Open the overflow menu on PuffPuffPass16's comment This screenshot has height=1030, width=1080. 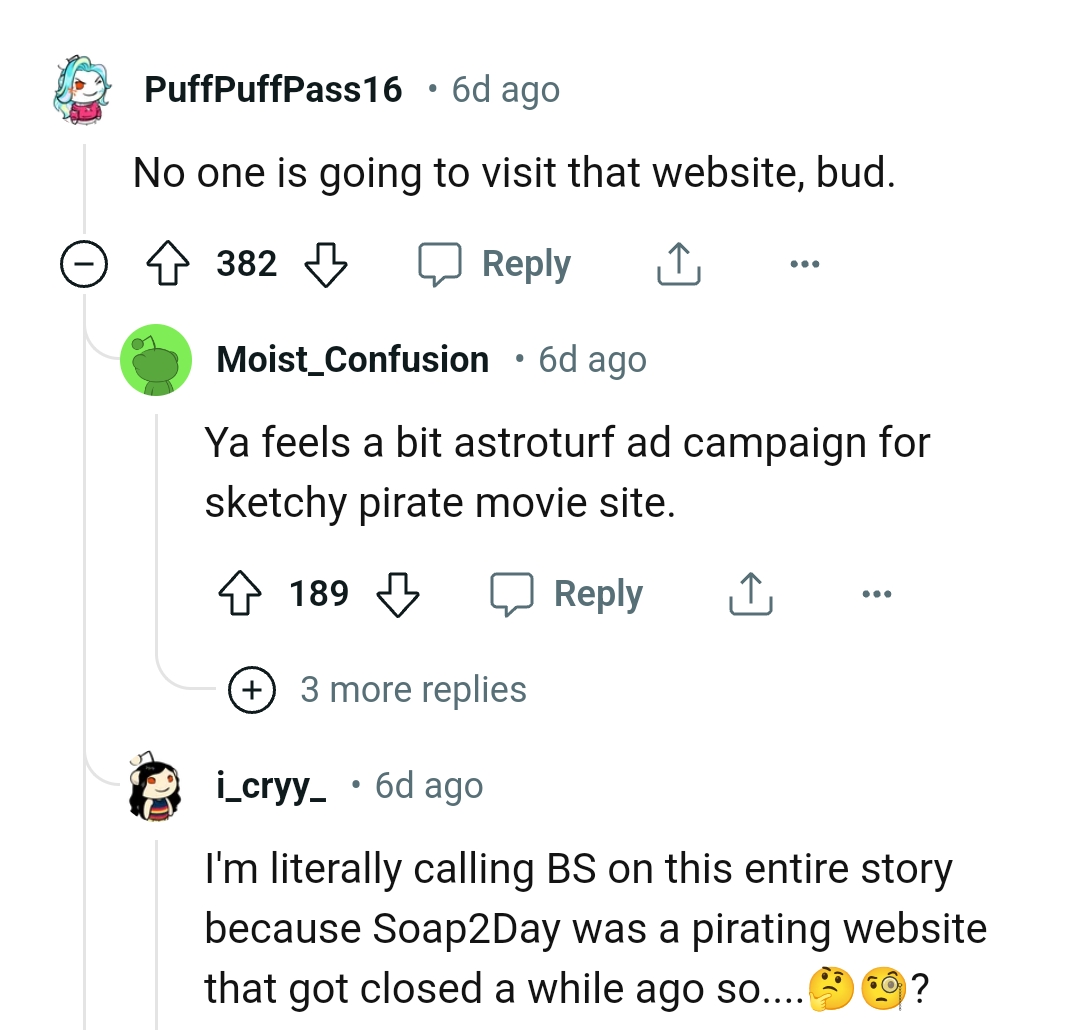[x=805, y=263]
